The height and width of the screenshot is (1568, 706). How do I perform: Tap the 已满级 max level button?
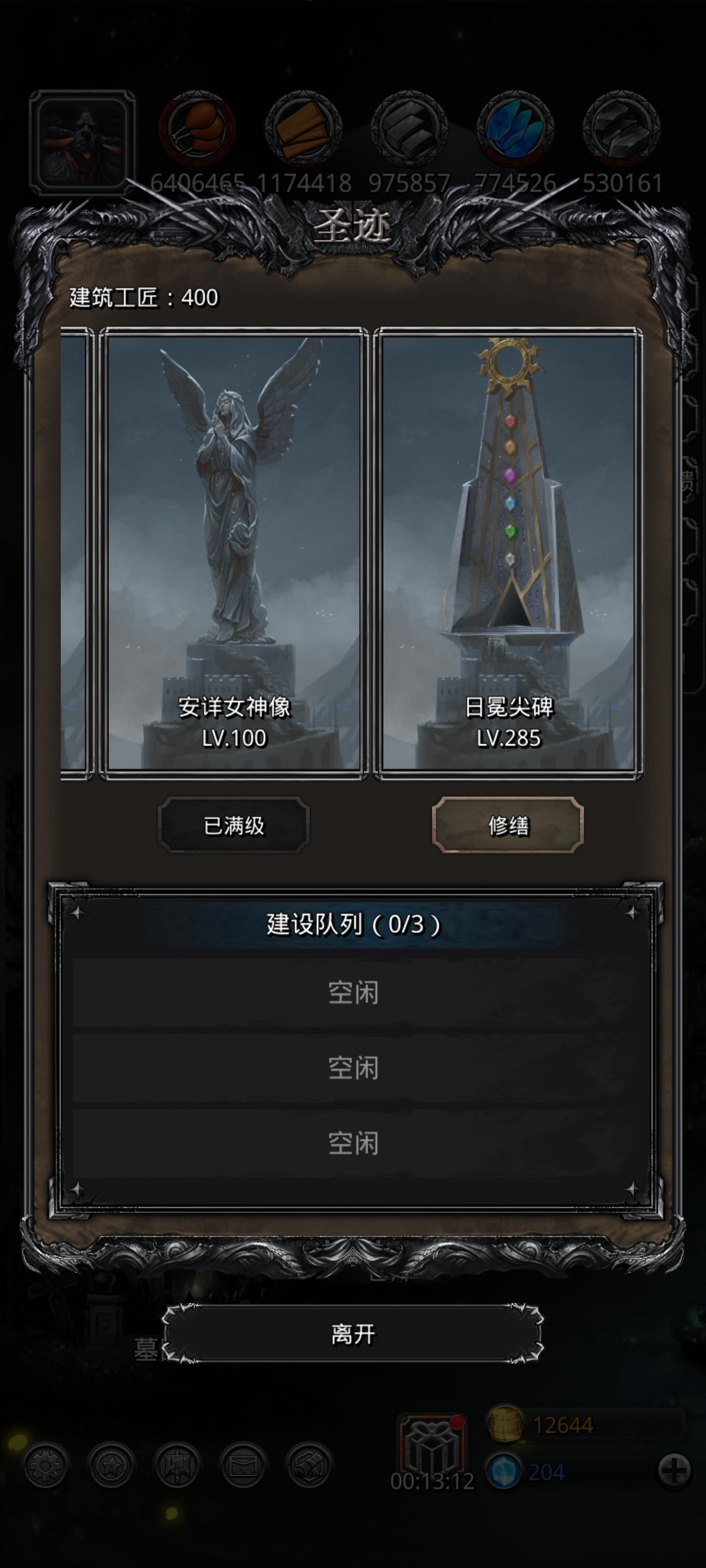tap(234, 825)
